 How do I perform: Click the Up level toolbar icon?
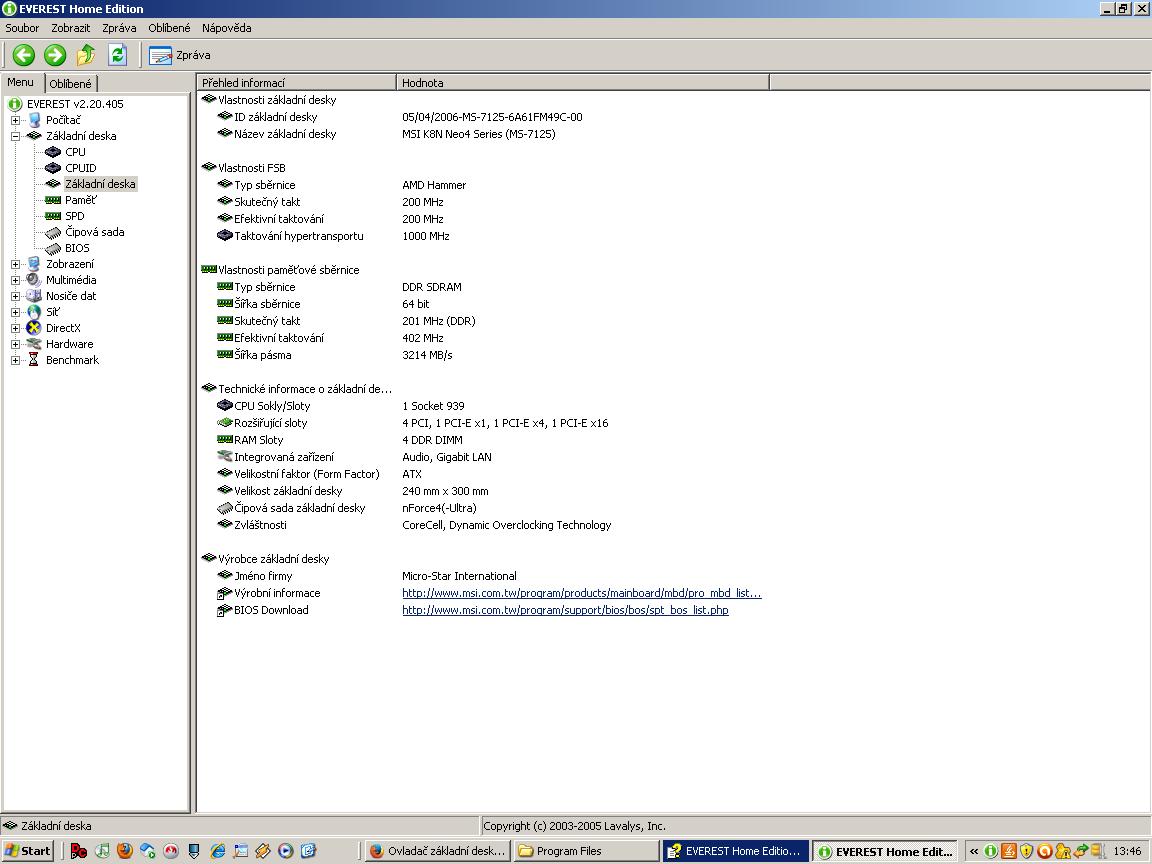click(86, 55)
